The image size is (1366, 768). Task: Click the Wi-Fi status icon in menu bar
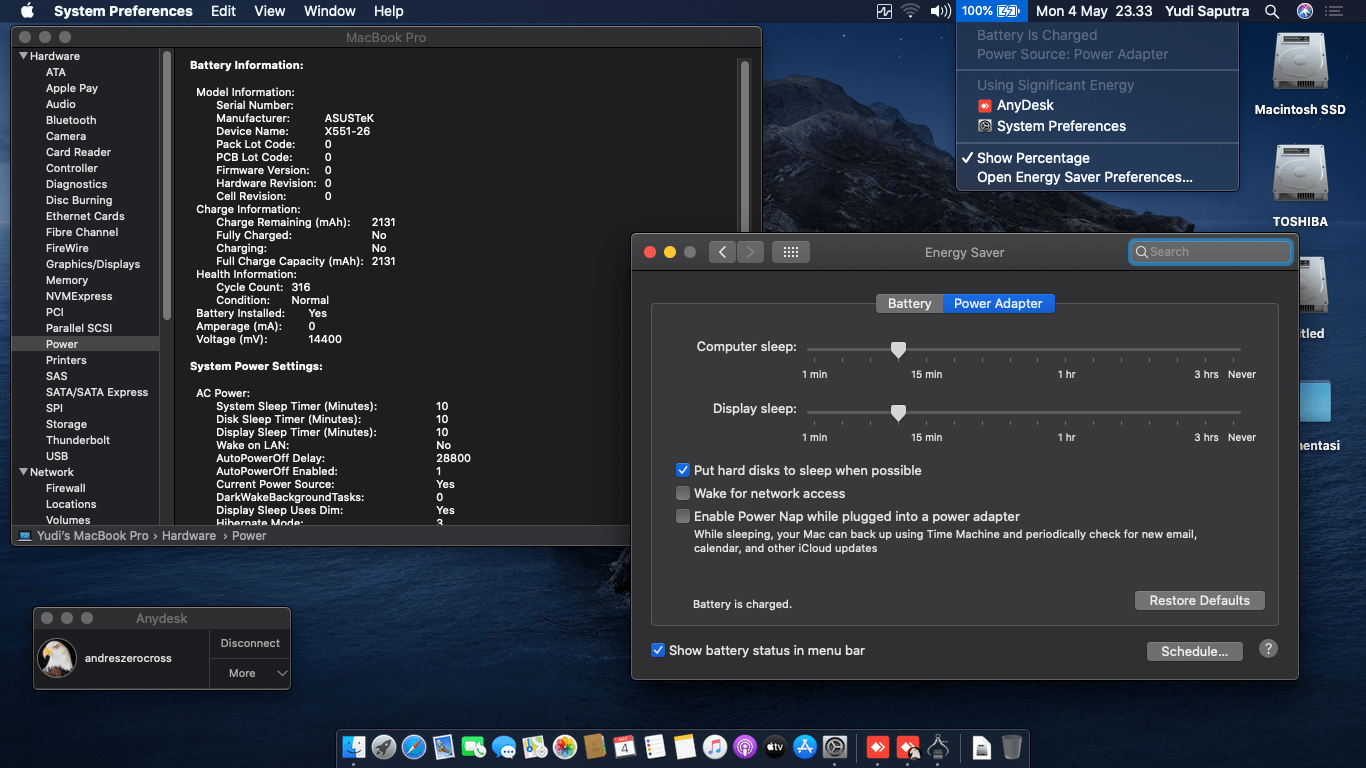pyautogui.click(x=910, y=11)
